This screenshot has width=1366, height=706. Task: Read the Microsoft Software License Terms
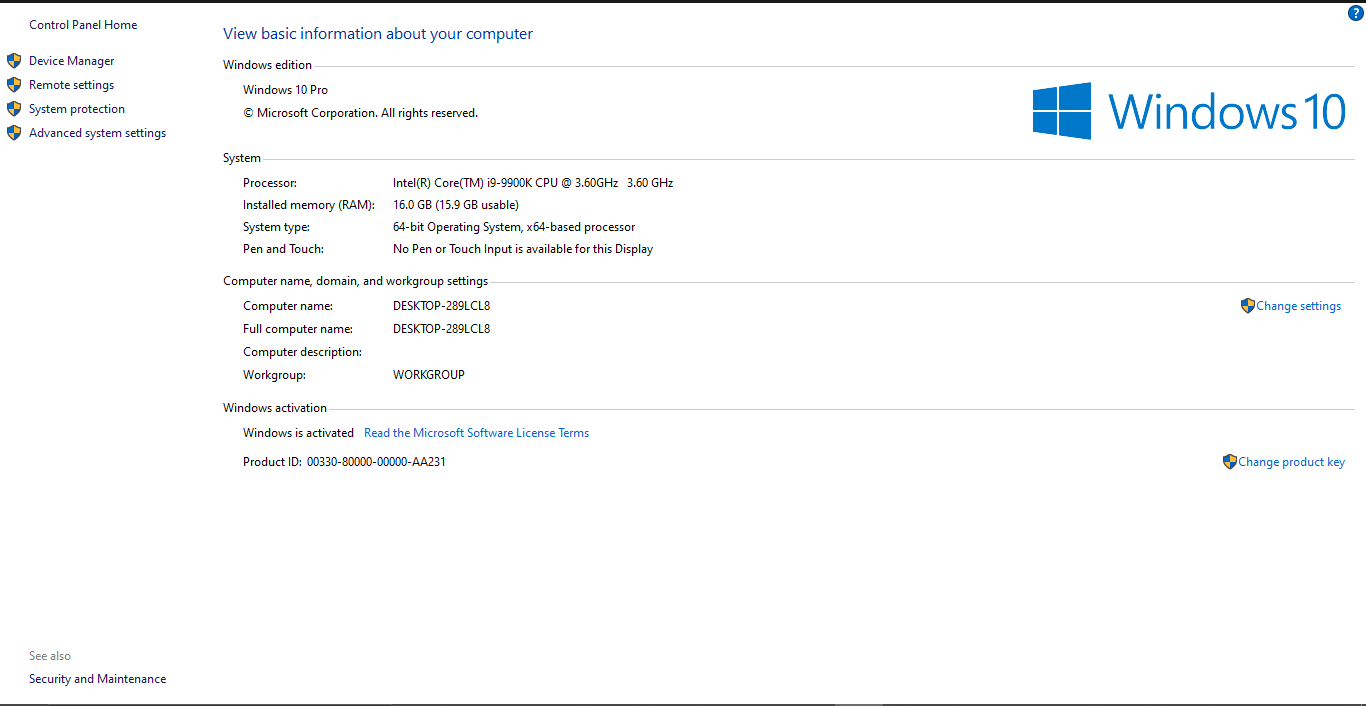pyautogui.click(x=476, y=433)
